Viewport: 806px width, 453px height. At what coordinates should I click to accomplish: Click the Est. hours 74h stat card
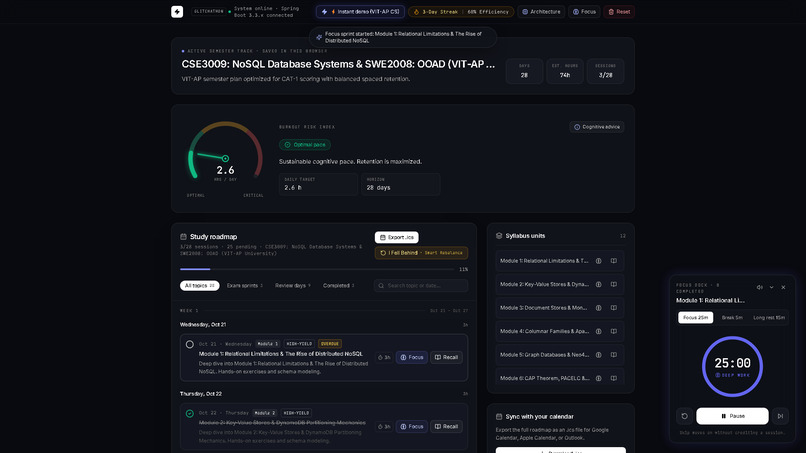click(x=565, y=71)
